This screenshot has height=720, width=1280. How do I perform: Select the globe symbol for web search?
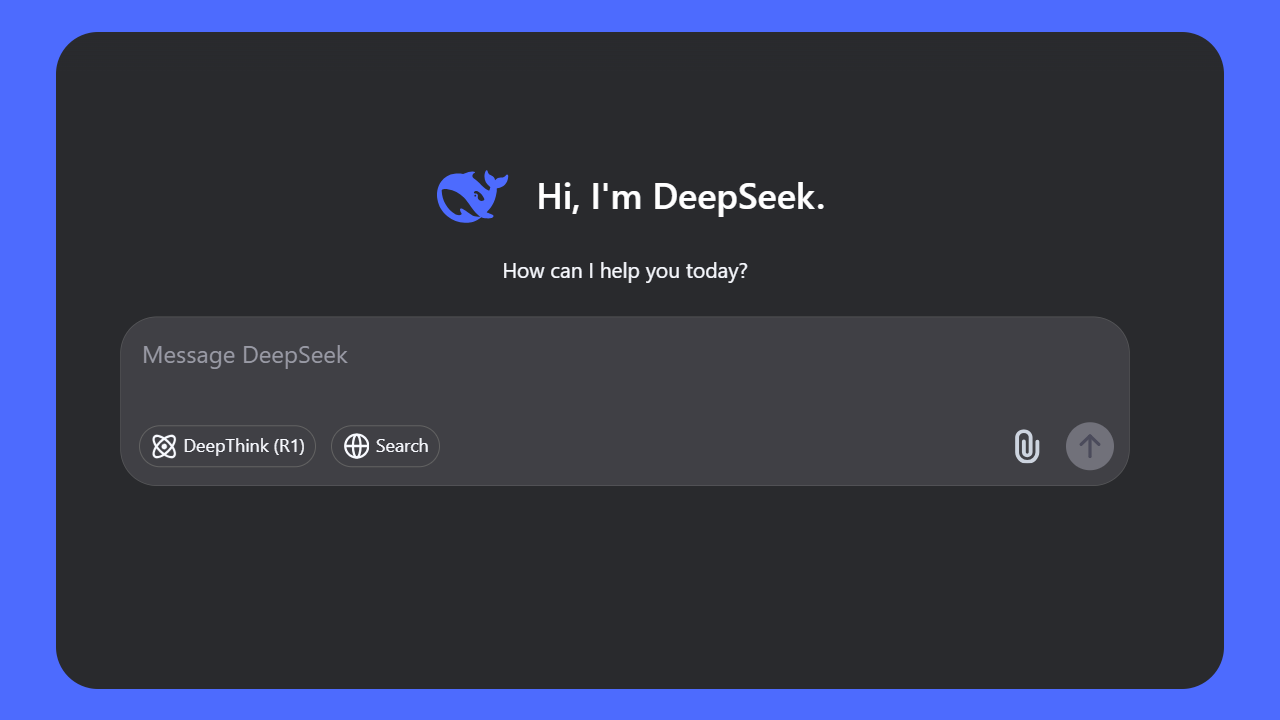(x=357, y=446)
